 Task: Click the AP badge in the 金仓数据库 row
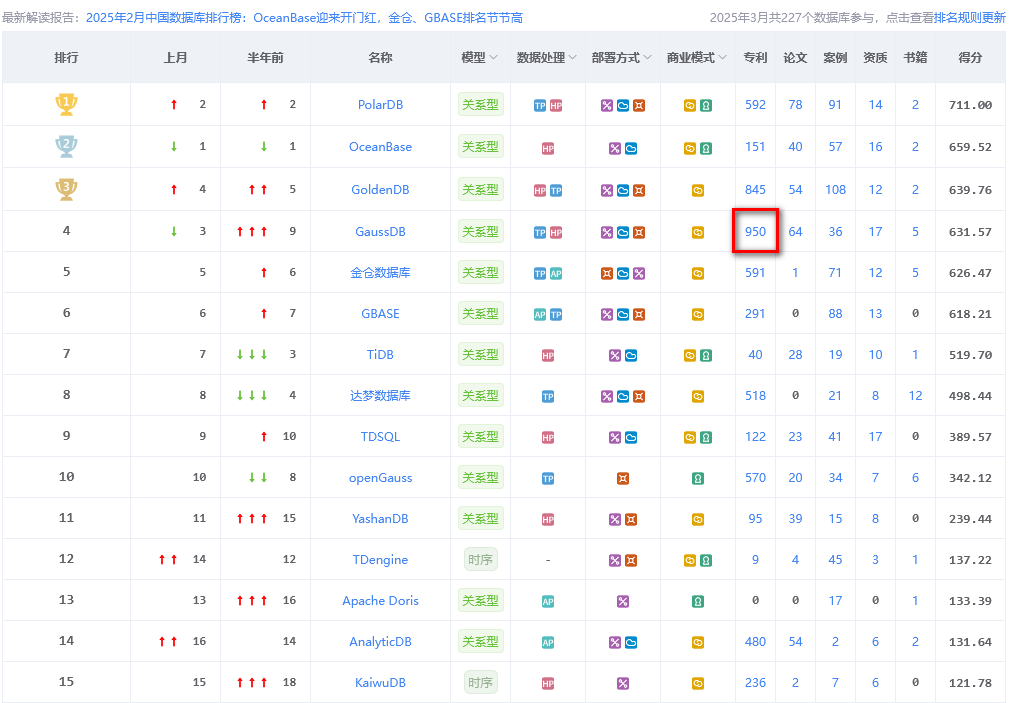556,273
